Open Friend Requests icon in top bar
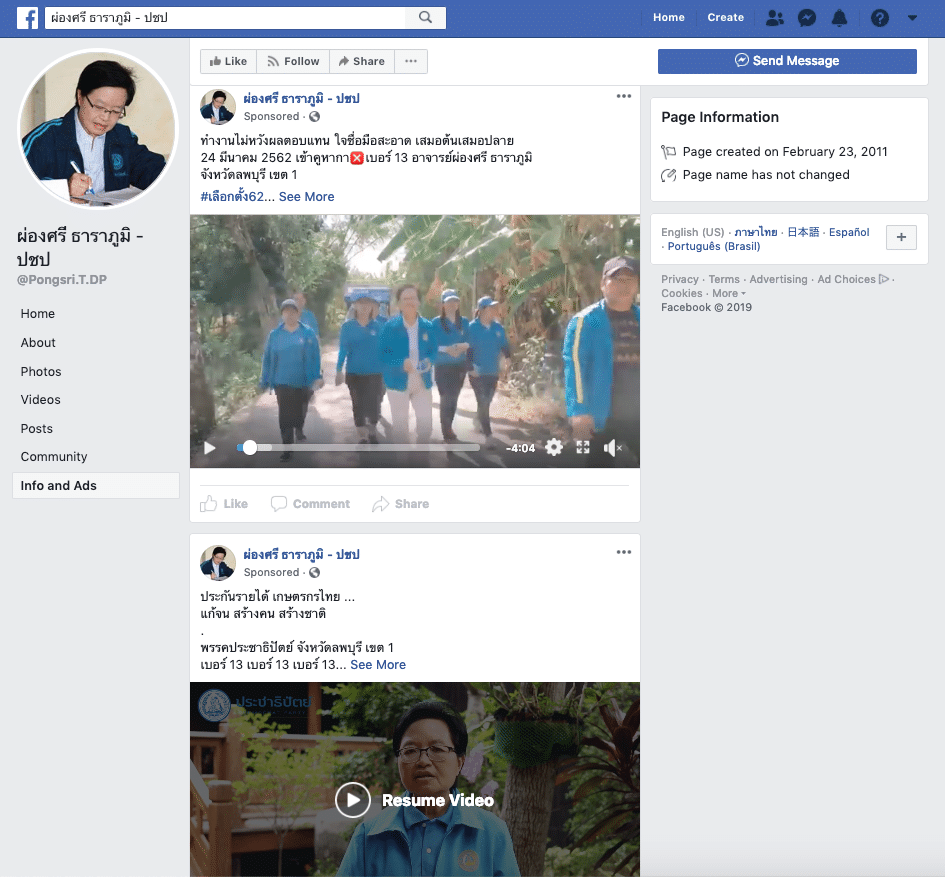 (774, 17)
